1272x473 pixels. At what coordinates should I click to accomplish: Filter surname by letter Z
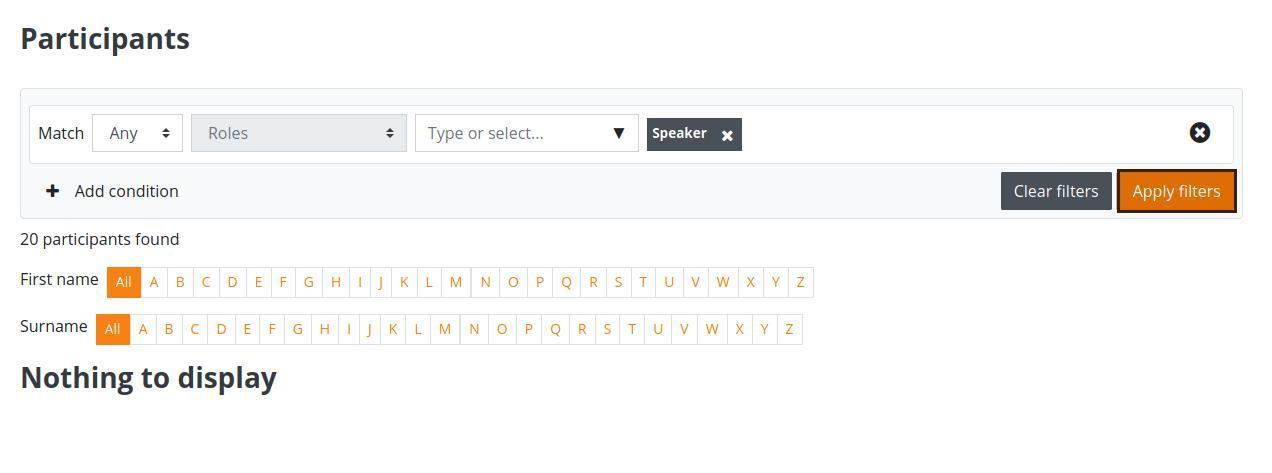point(789,329)
